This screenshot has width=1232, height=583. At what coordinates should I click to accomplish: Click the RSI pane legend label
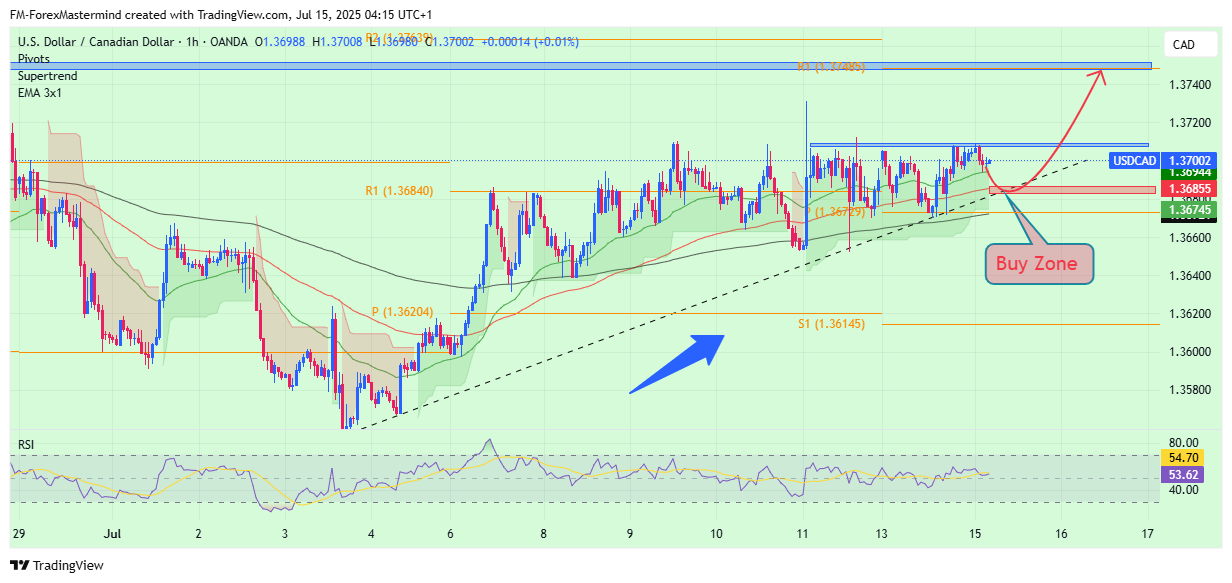[28, 444]
